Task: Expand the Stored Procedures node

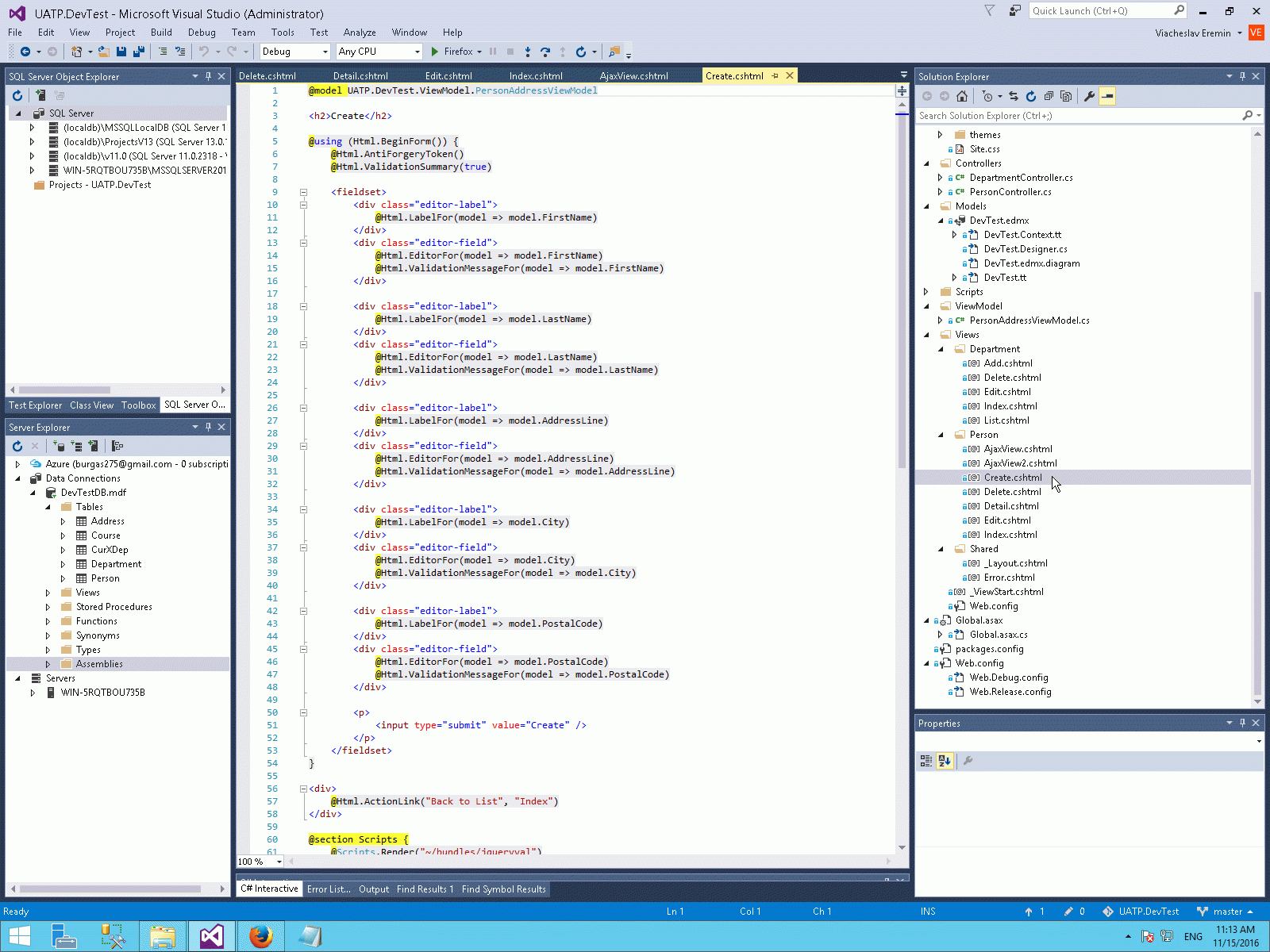Action: tap(48, 607)
